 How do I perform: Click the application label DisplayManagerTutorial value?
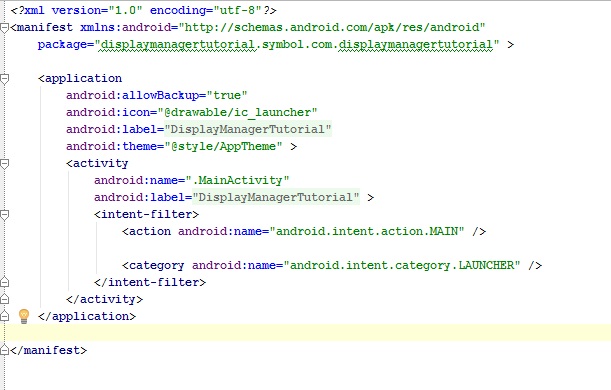coord(248,129)
